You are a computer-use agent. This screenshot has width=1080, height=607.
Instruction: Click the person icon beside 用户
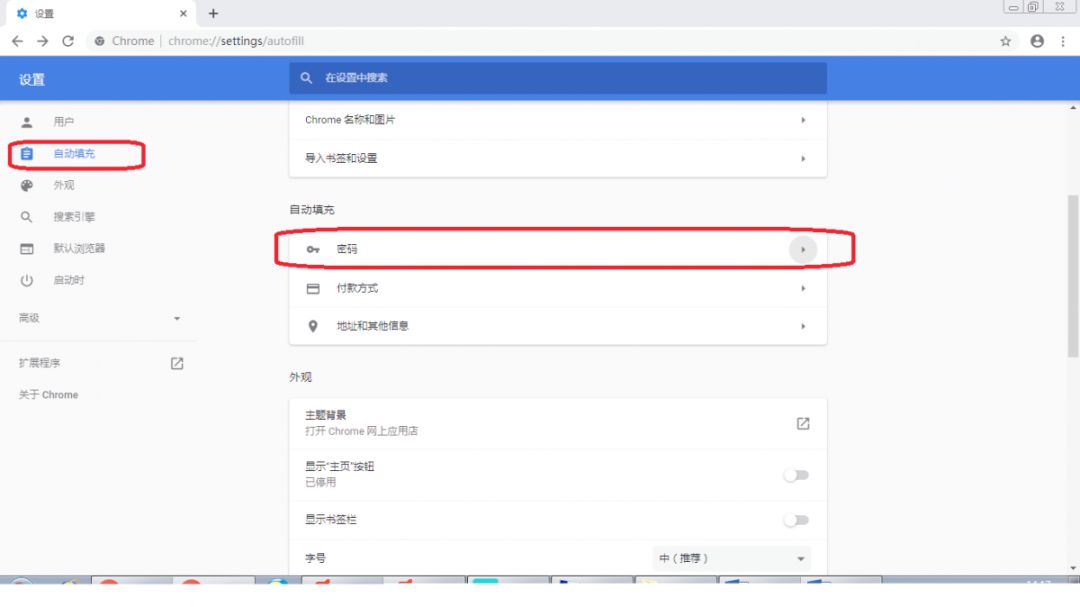[26, 122]
